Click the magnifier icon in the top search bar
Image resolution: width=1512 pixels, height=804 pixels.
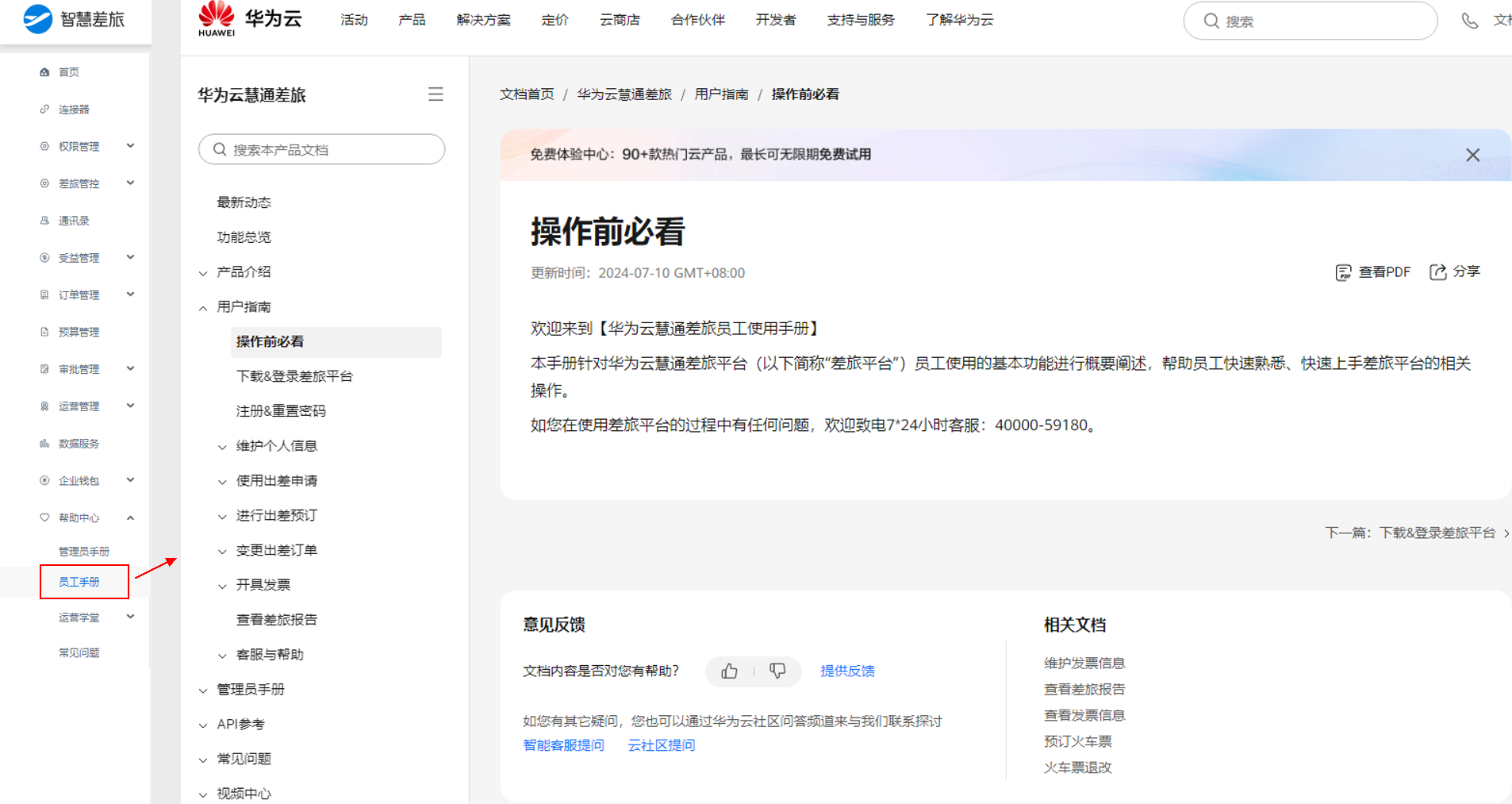[x=1211, y=21]
